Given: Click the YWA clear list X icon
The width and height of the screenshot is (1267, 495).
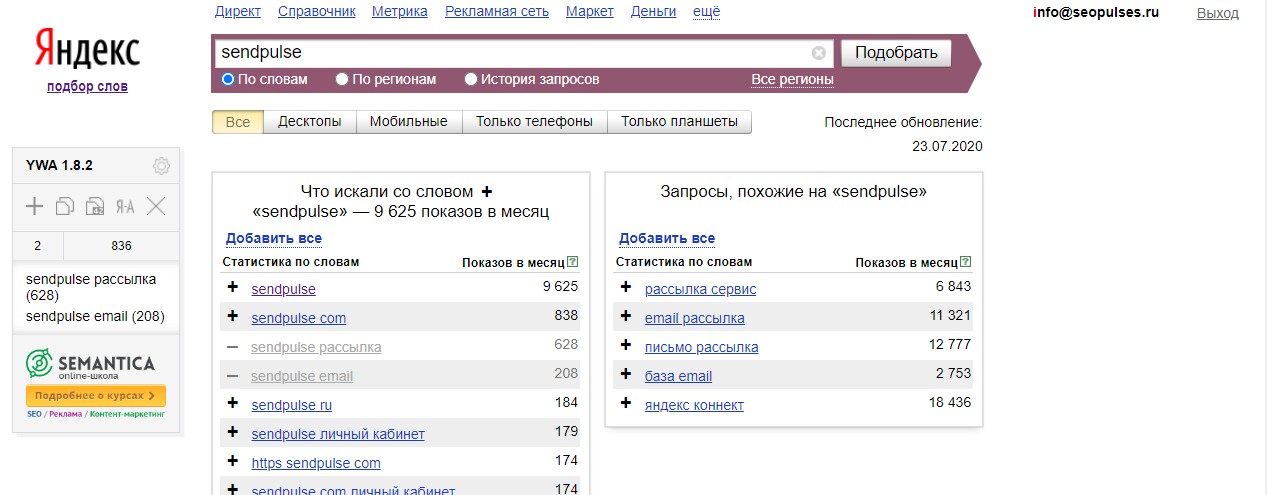Looking at the screenshot, I should coord(156,207).
